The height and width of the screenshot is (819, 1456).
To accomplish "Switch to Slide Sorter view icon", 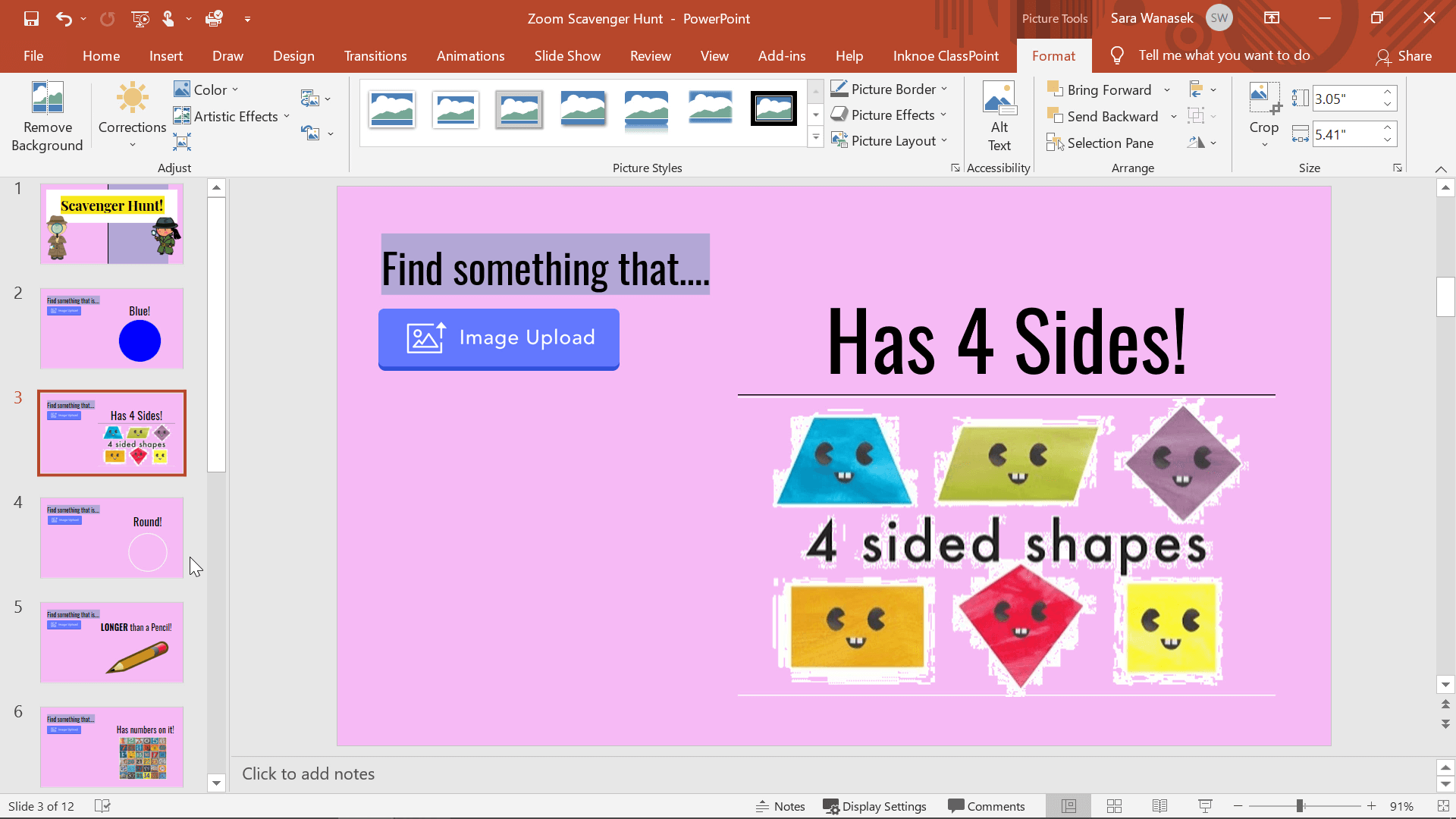I will 1114,806.
